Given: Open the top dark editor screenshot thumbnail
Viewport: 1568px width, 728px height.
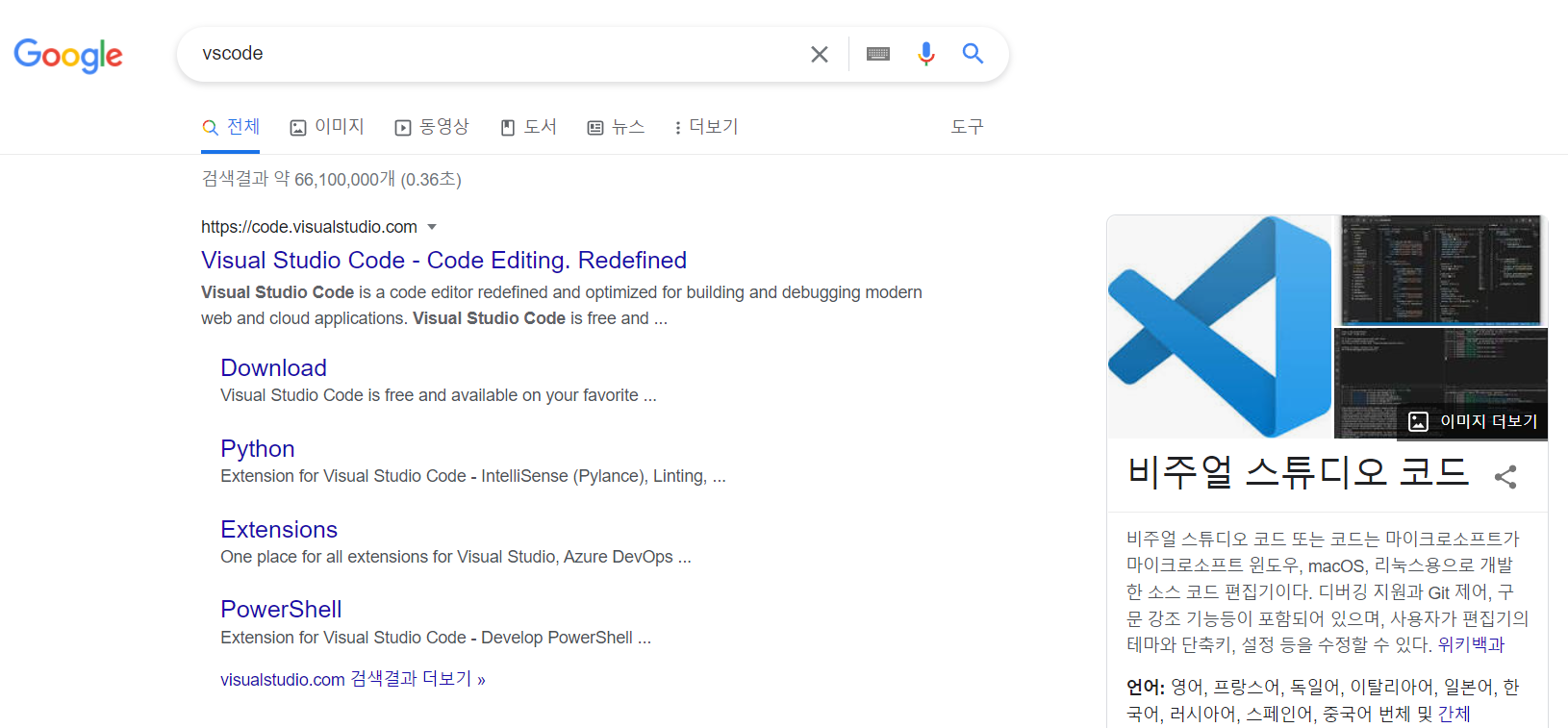Looking at the screenshot, I should pos(1441,270).
